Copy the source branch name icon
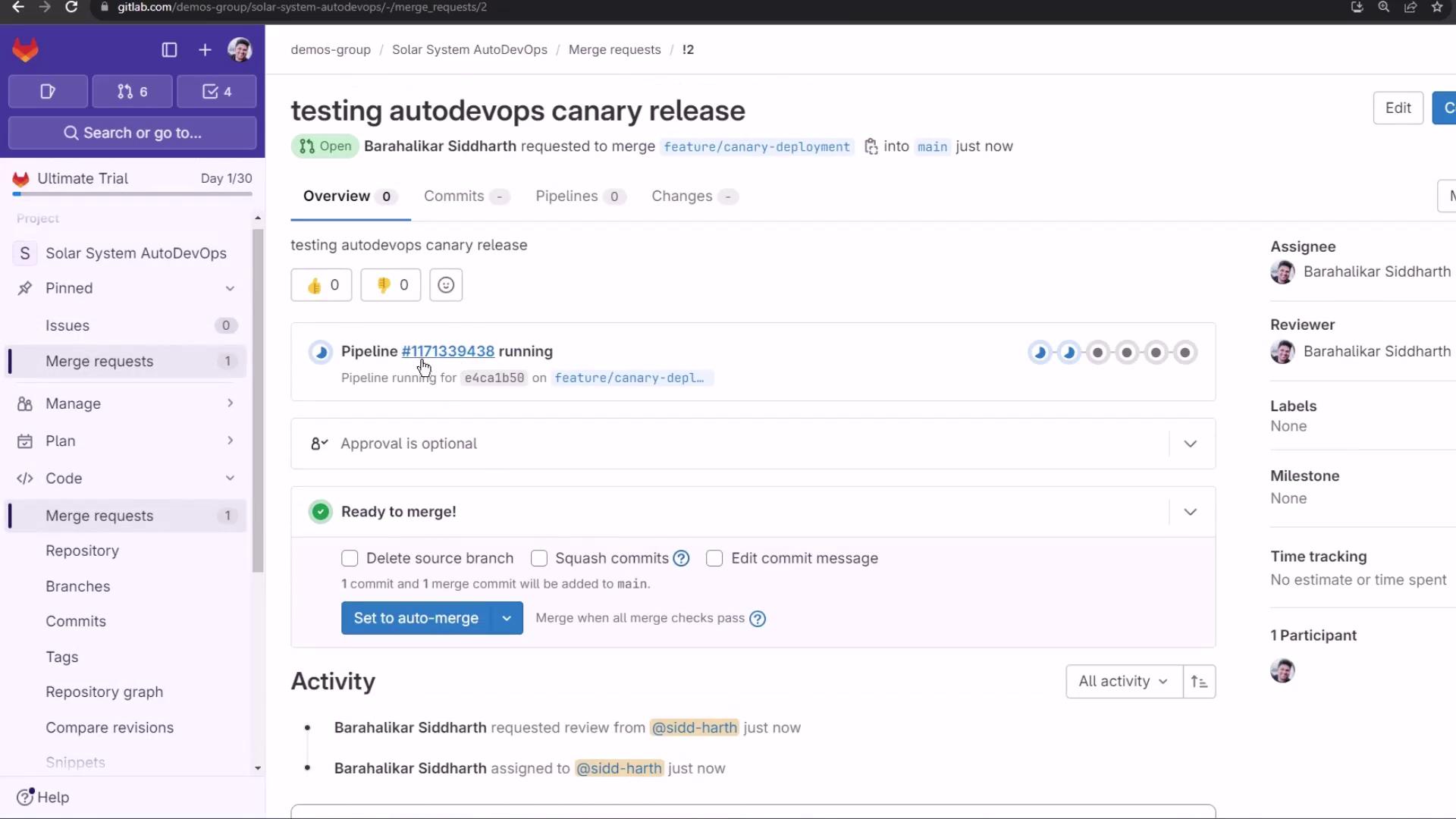The height and width of the screenshot is (819, 1456). (x=871, y=146)
